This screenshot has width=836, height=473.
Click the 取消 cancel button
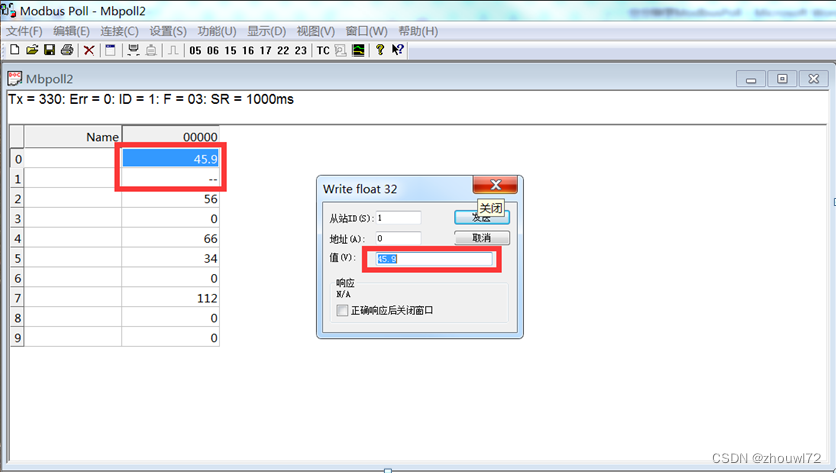pyautogui.click(x=482, y=238)
